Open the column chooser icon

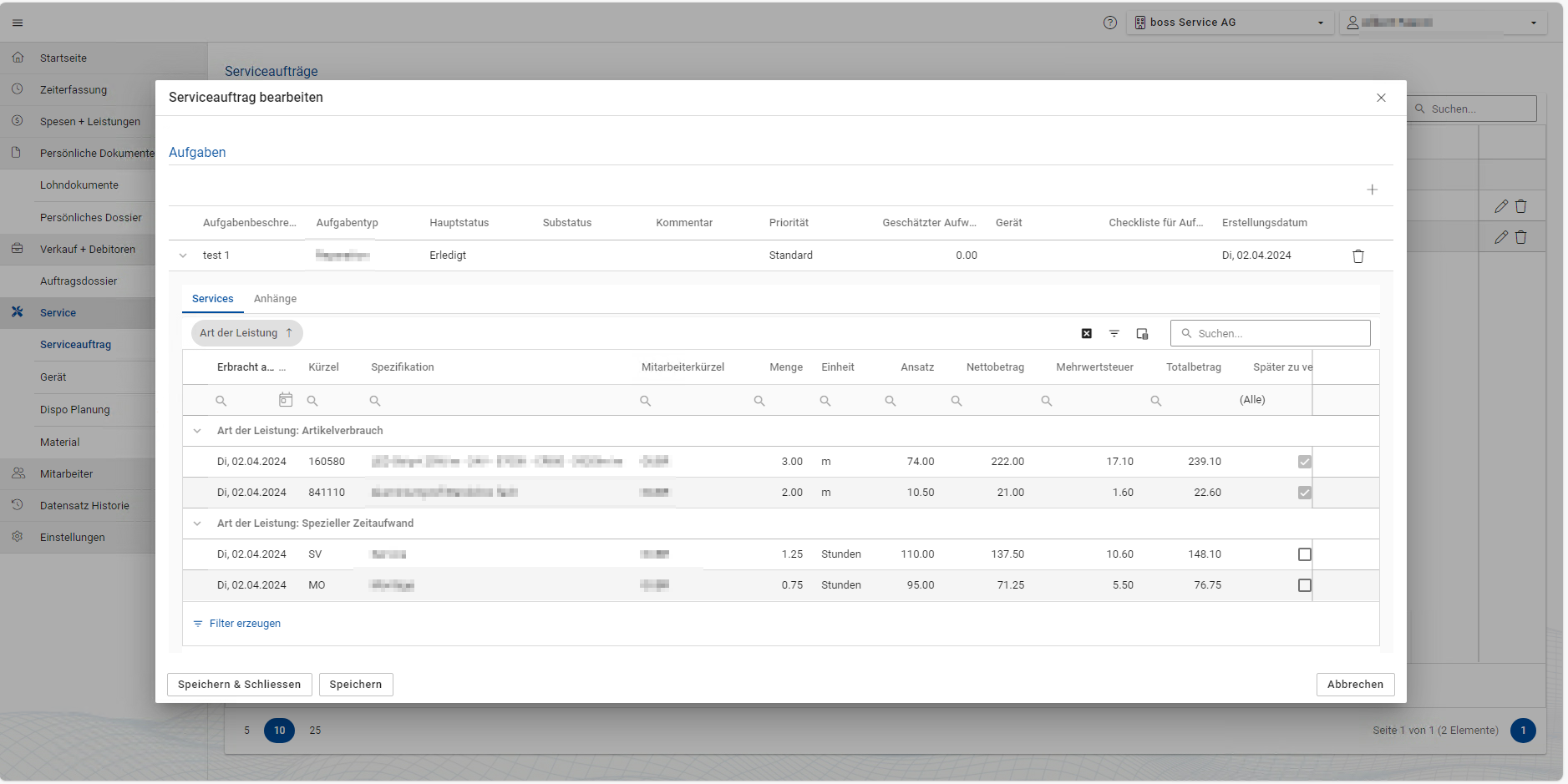tap(1142, 333)
